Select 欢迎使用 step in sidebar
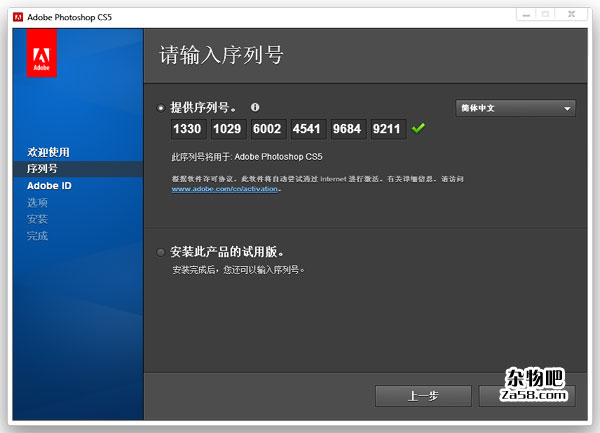600x433 pixels. [48, 152]
